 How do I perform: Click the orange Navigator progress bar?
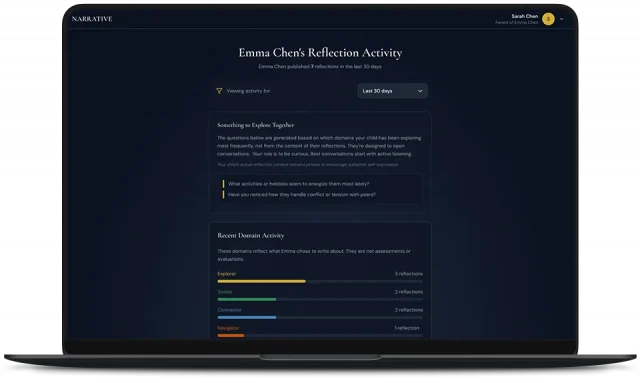[x=231, y=335]
